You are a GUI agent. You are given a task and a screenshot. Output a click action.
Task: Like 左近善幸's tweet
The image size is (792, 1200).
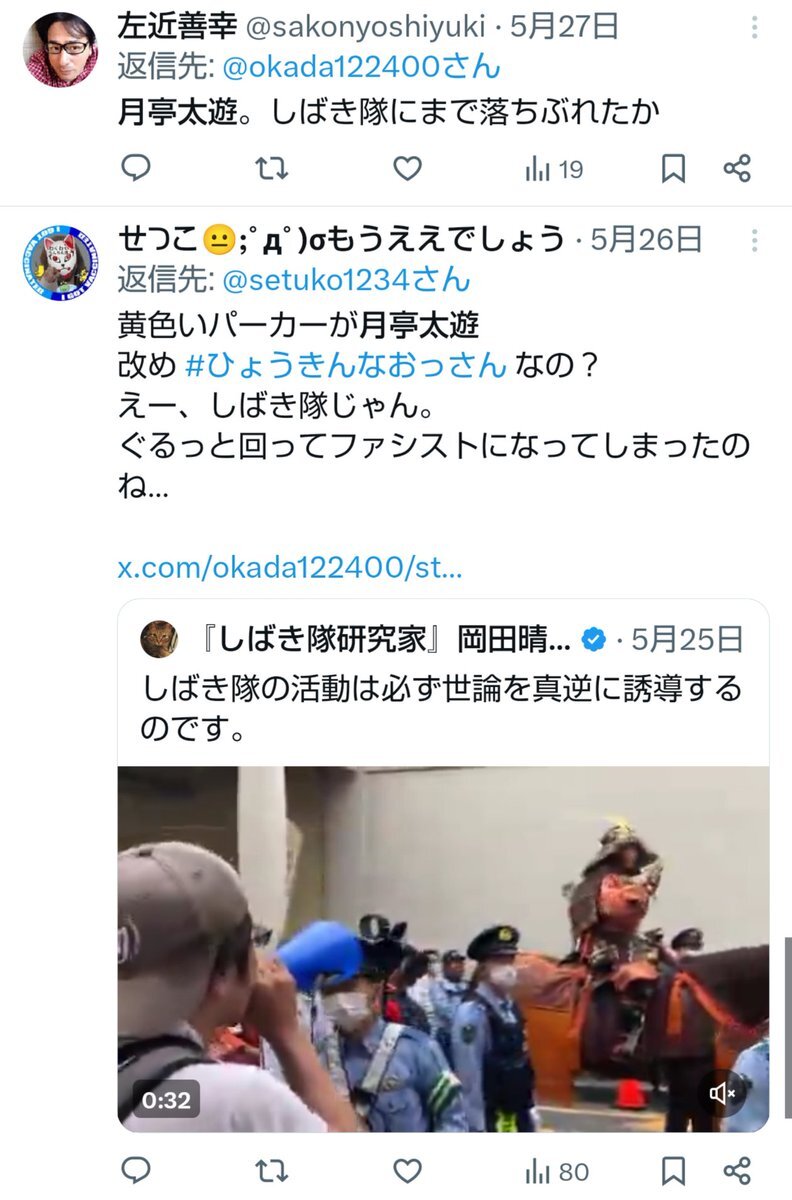point(406,169)
